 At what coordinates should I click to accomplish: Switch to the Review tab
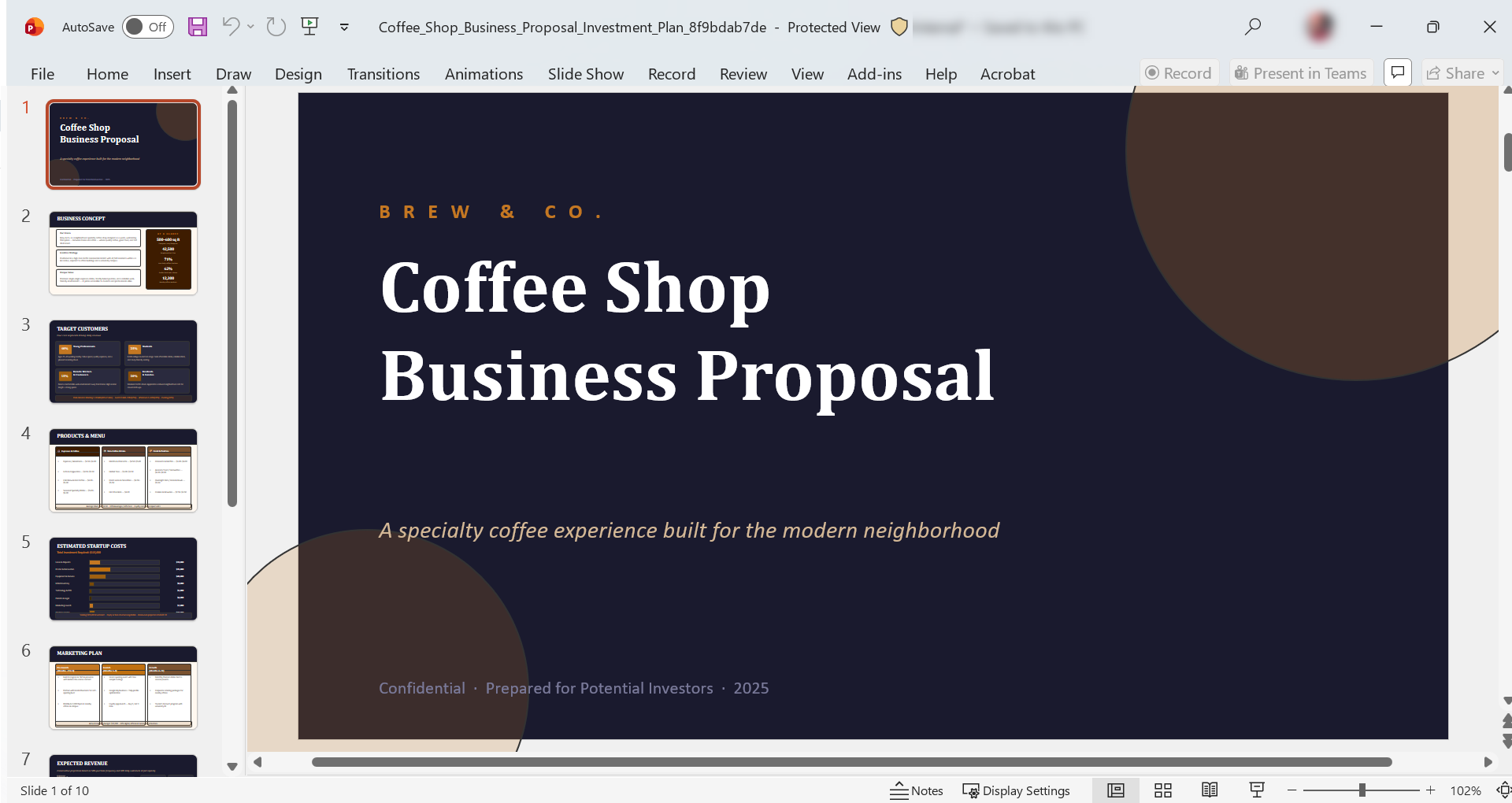pyautogui.click(x=743, y=74)
